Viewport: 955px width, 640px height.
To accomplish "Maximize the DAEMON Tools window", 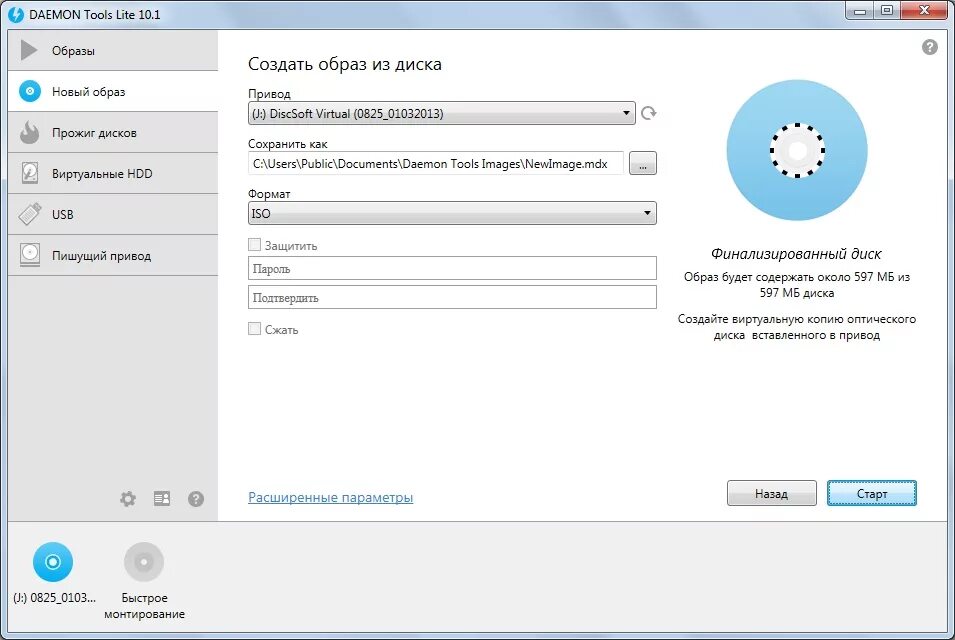I will point(887,11).
